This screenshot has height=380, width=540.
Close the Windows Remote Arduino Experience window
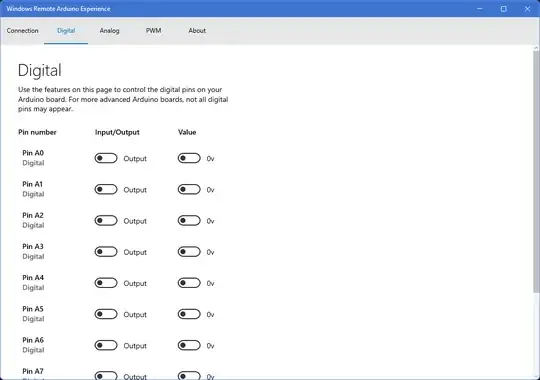(x=527, y=9)
